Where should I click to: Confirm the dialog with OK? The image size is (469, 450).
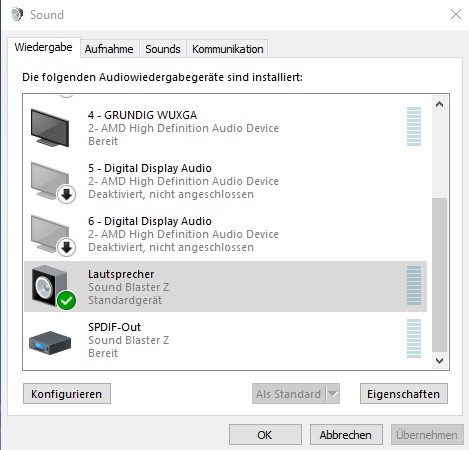[x=265, y=435]
